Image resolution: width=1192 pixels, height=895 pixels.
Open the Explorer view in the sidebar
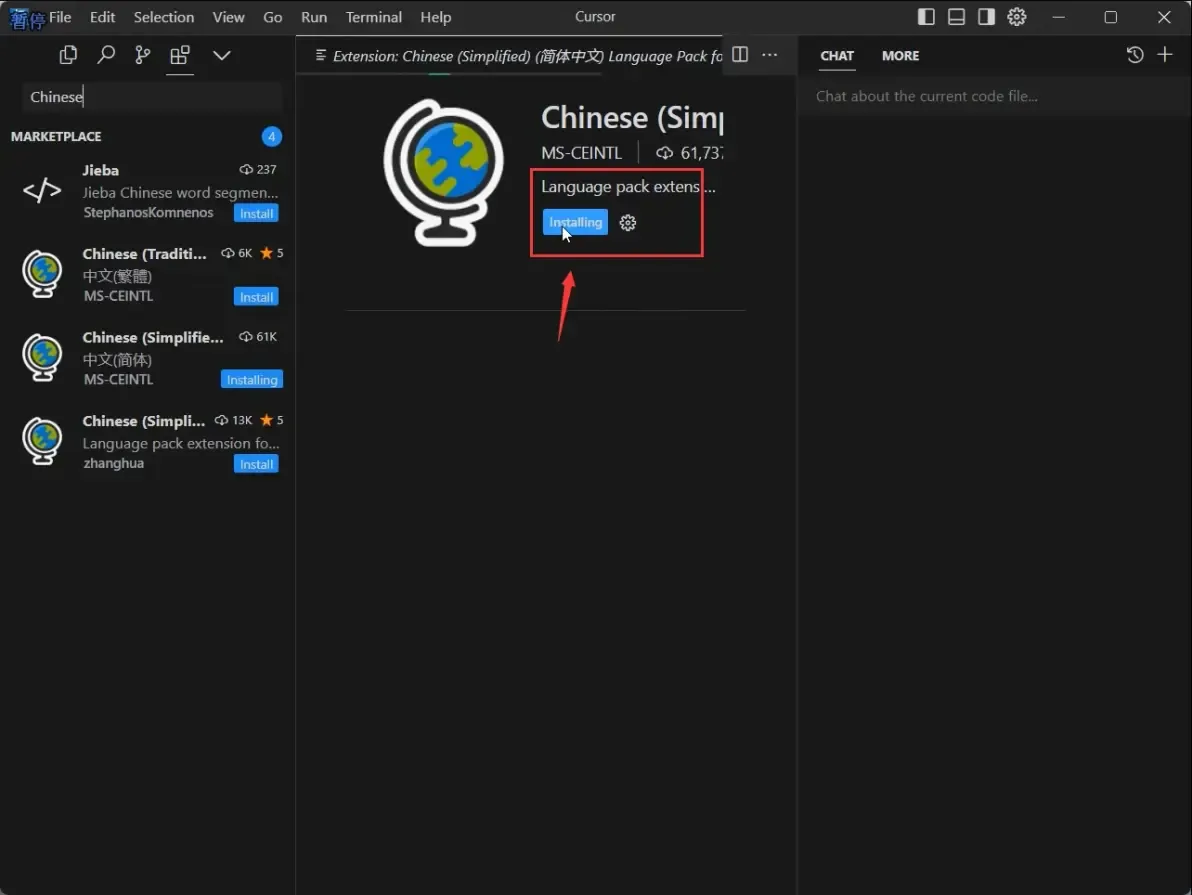tap(68, 55)
